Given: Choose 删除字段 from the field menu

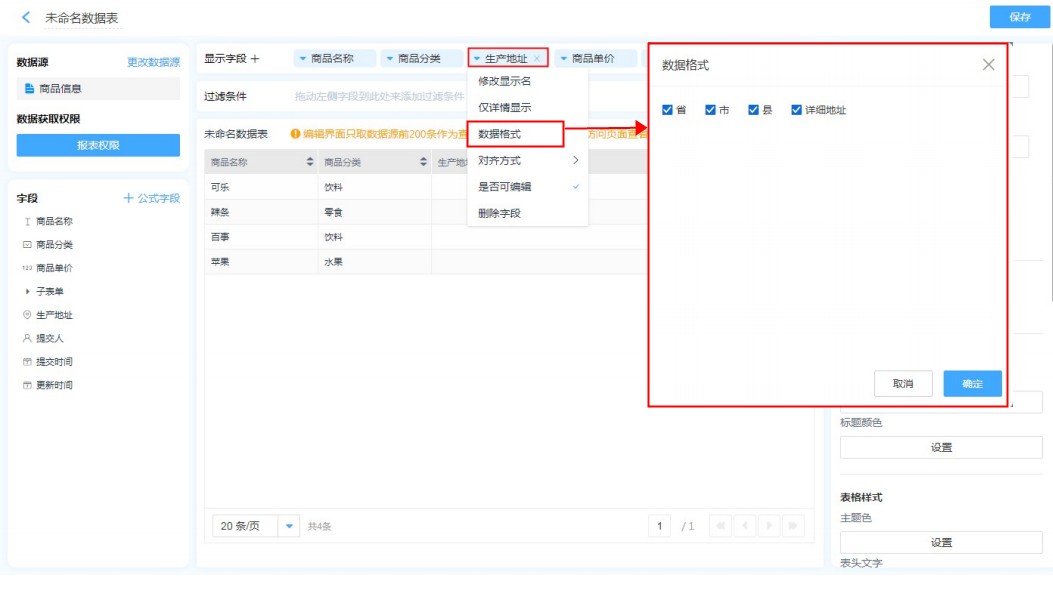Looking at the screenshot, I should 499,213.
